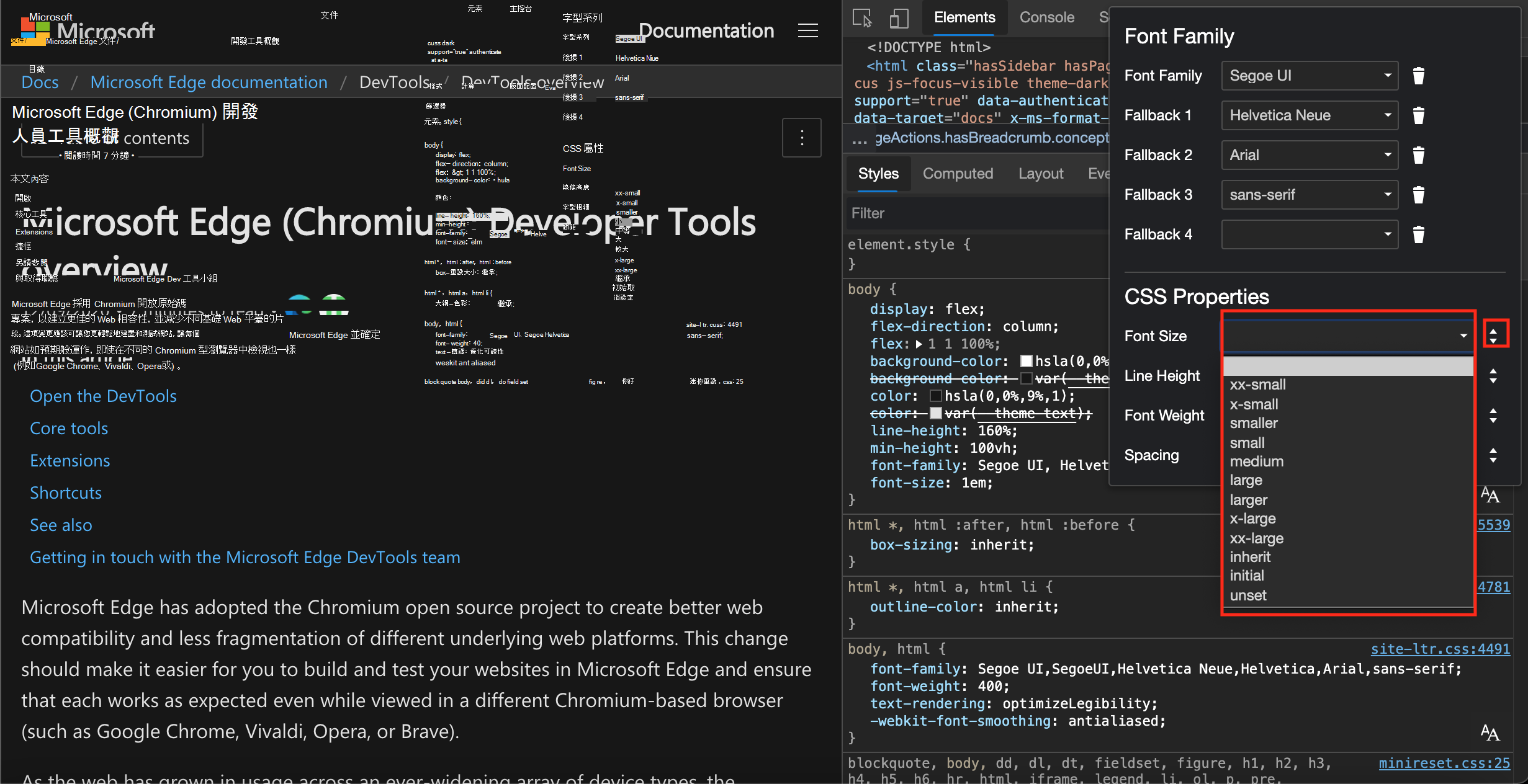This screenshot has height=784, width=1528.
Task: Open the Fallback 4 font dropdown
Action: 1310,234
